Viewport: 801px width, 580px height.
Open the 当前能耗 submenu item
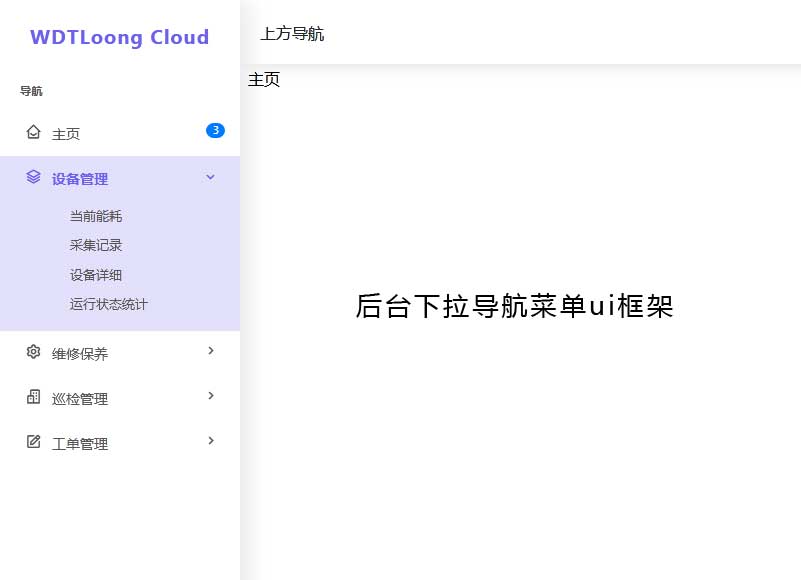(96, 216)
